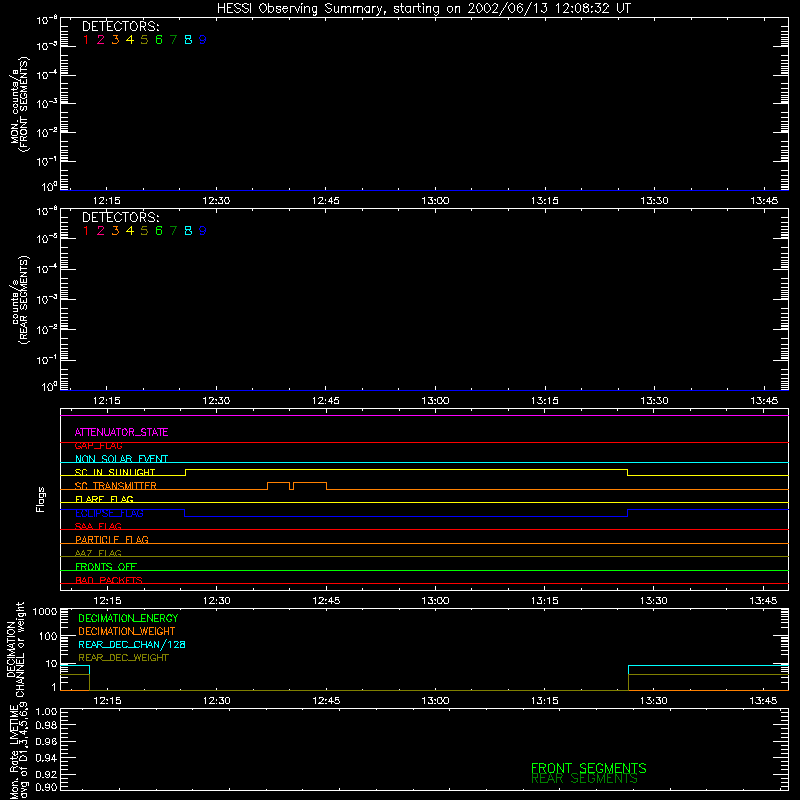
Task: Click 13:15 tick under the Flags plot
Action: tap(544, 601)
